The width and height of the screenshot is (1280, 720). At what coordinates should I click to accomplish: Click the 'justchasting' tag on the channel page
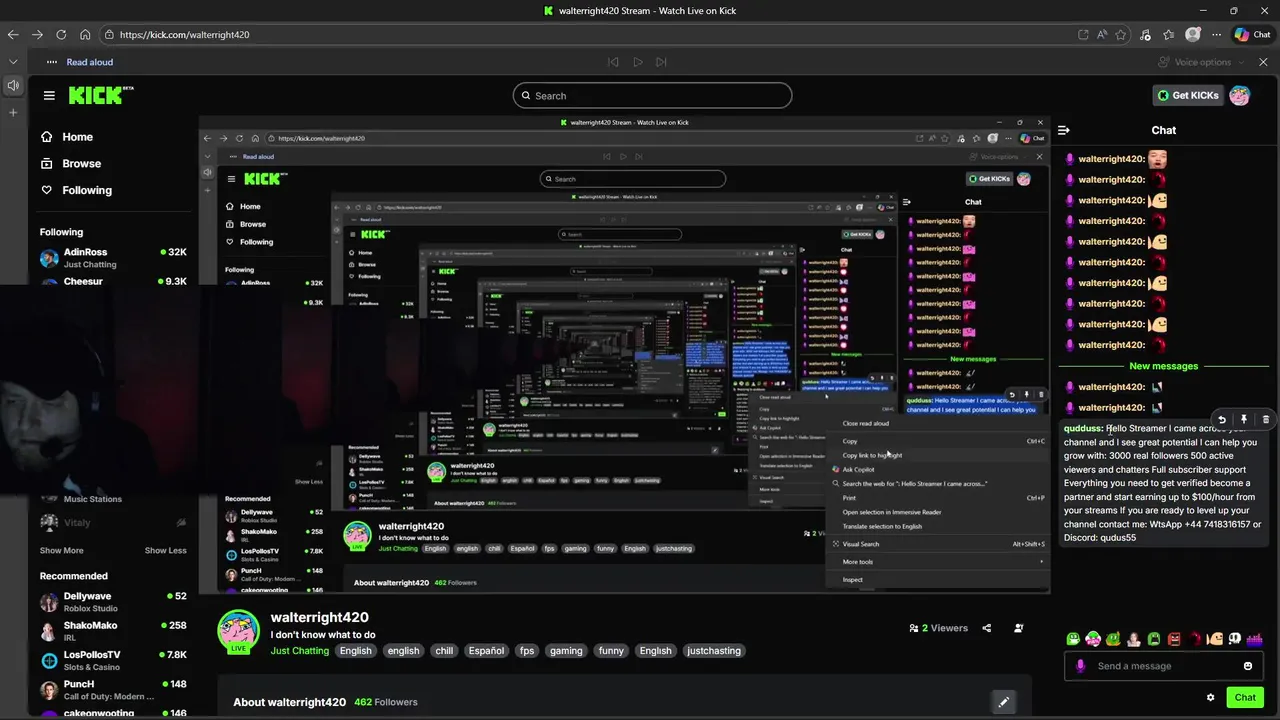714,651
